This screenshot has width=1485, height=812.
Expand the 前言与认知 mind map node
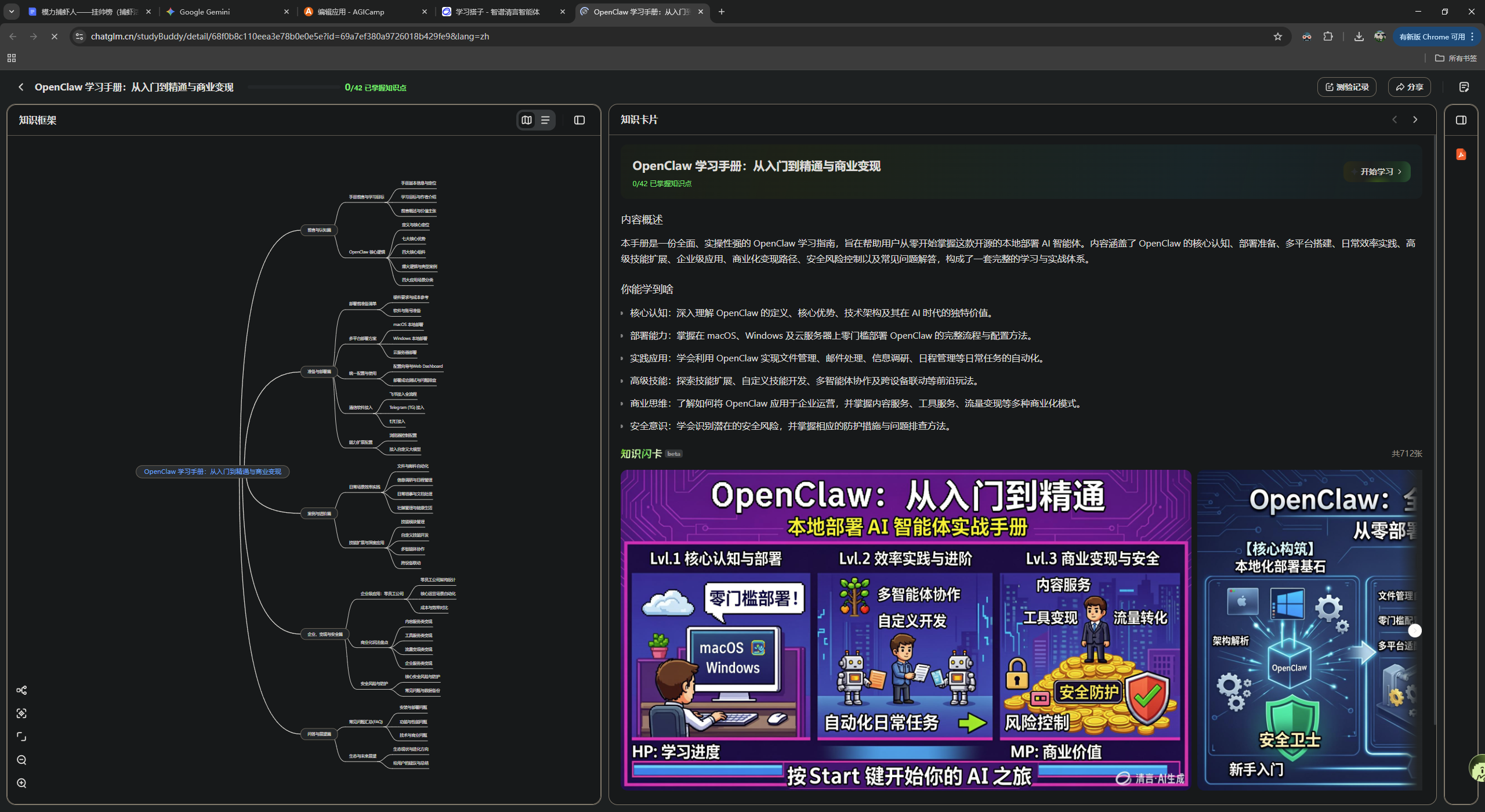(318, 230)
